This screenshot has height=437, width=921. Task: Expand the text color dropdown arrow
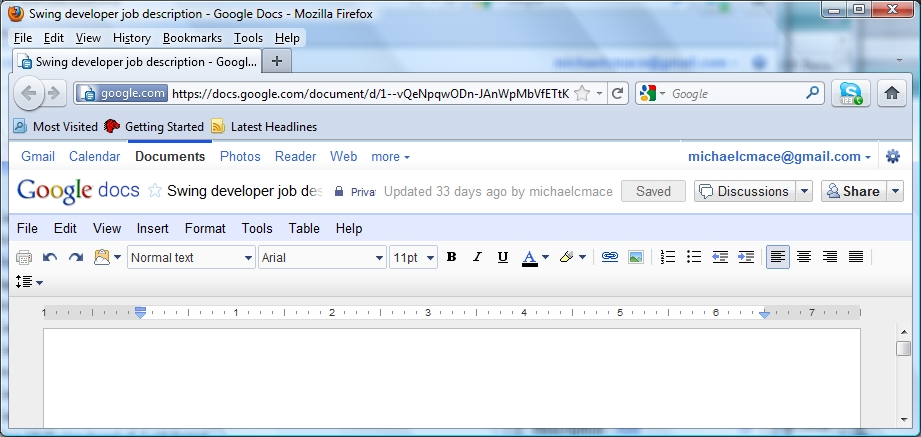[x=545, y=257]
